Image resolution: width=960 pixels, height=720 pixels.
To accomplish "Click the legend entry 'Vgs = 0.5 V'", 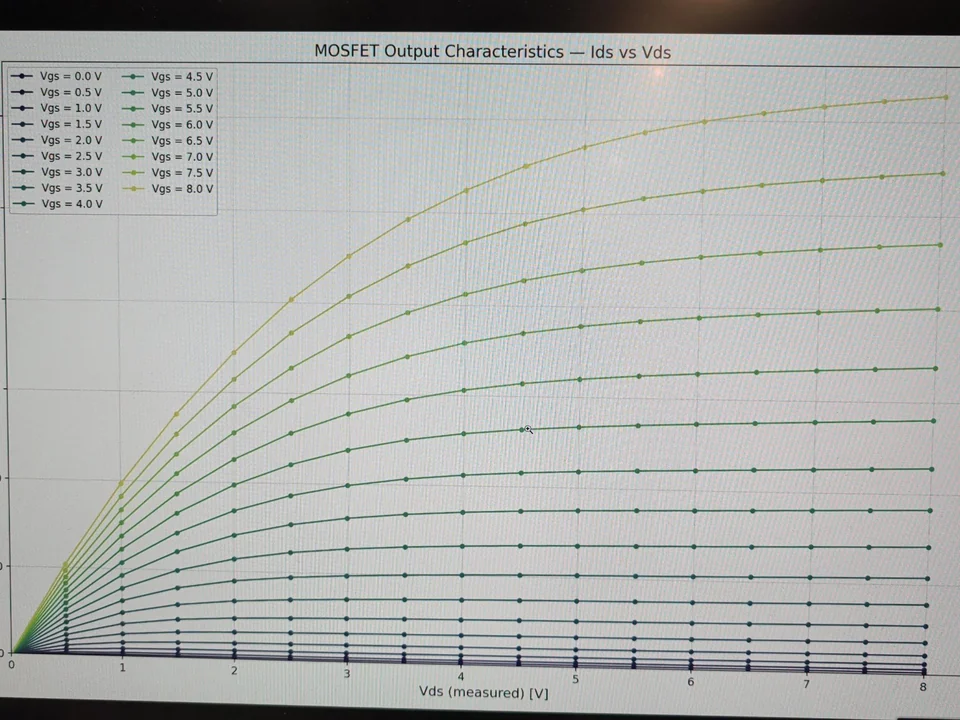I will tap(56, 92).
